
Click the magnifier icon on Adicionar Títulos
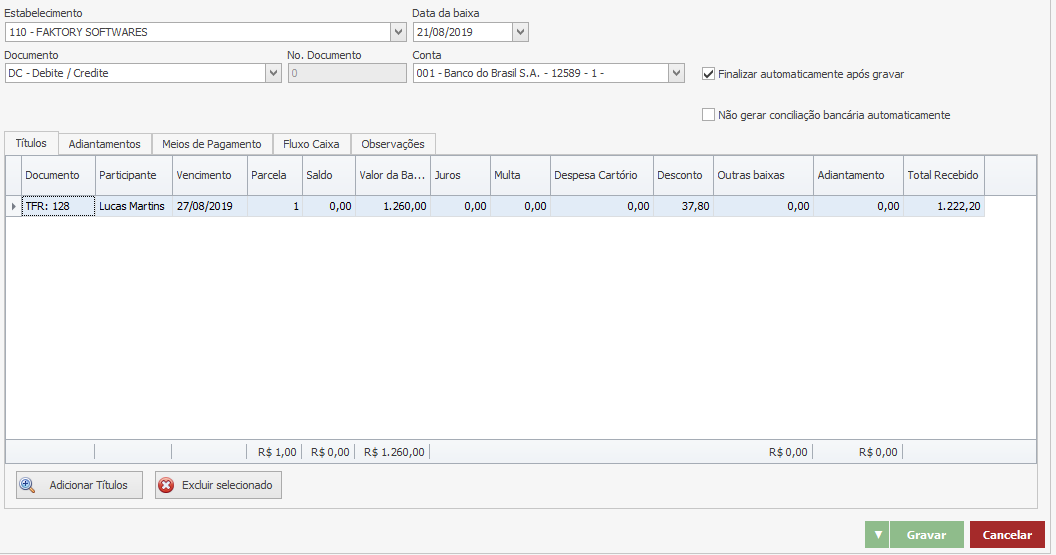pos(28,485)
